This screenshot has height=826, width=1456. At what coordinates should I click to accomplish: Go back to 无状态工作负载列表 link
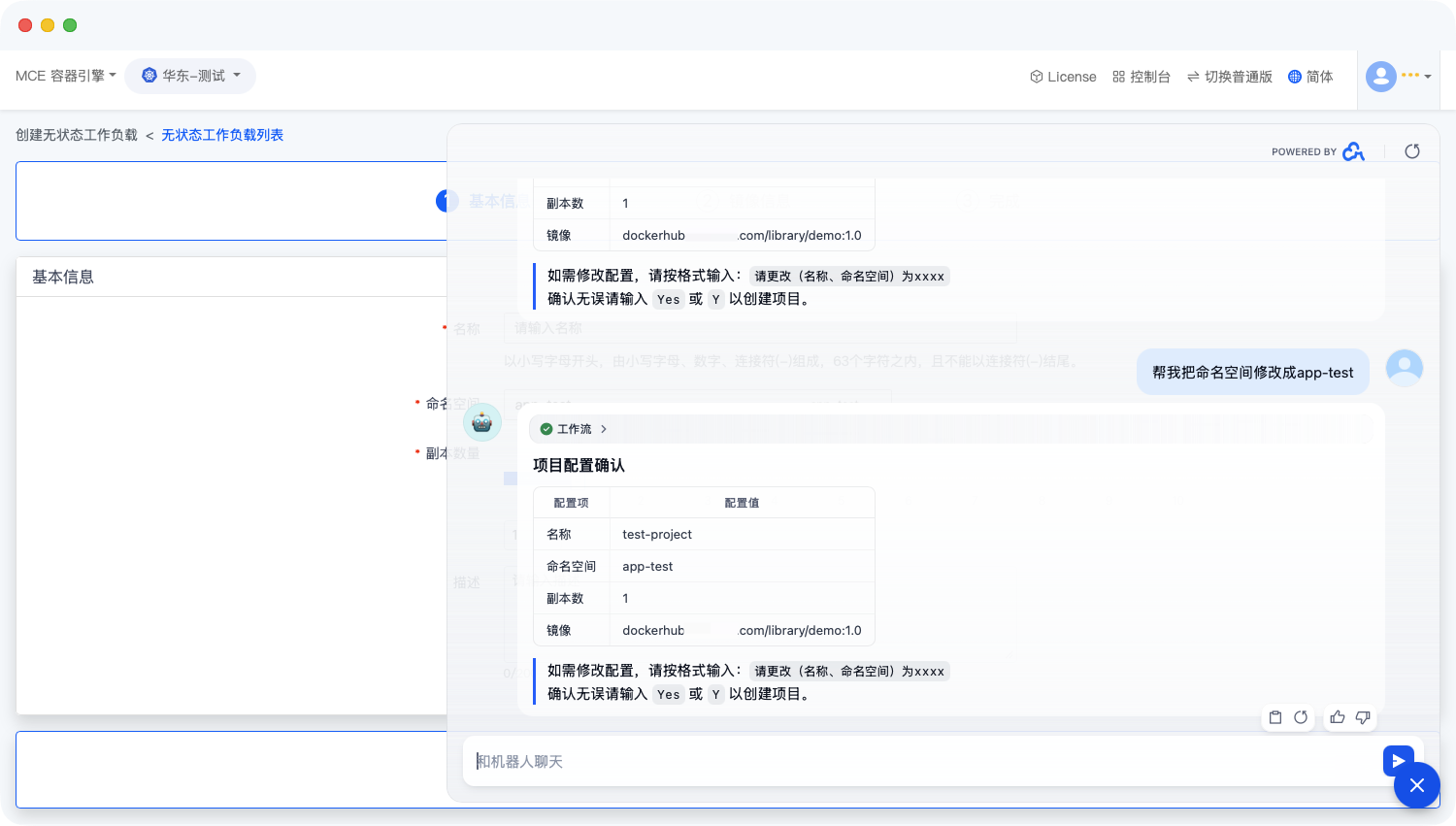pos(222,135)
